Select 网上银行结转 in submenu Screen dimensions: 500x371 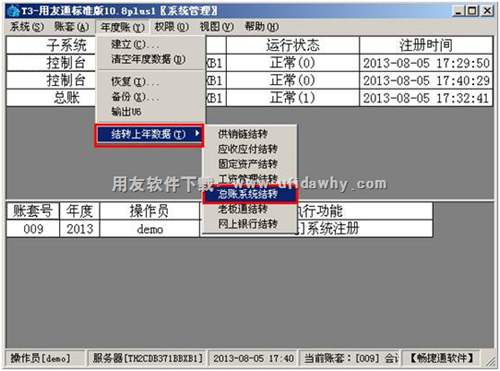point(250,224)
